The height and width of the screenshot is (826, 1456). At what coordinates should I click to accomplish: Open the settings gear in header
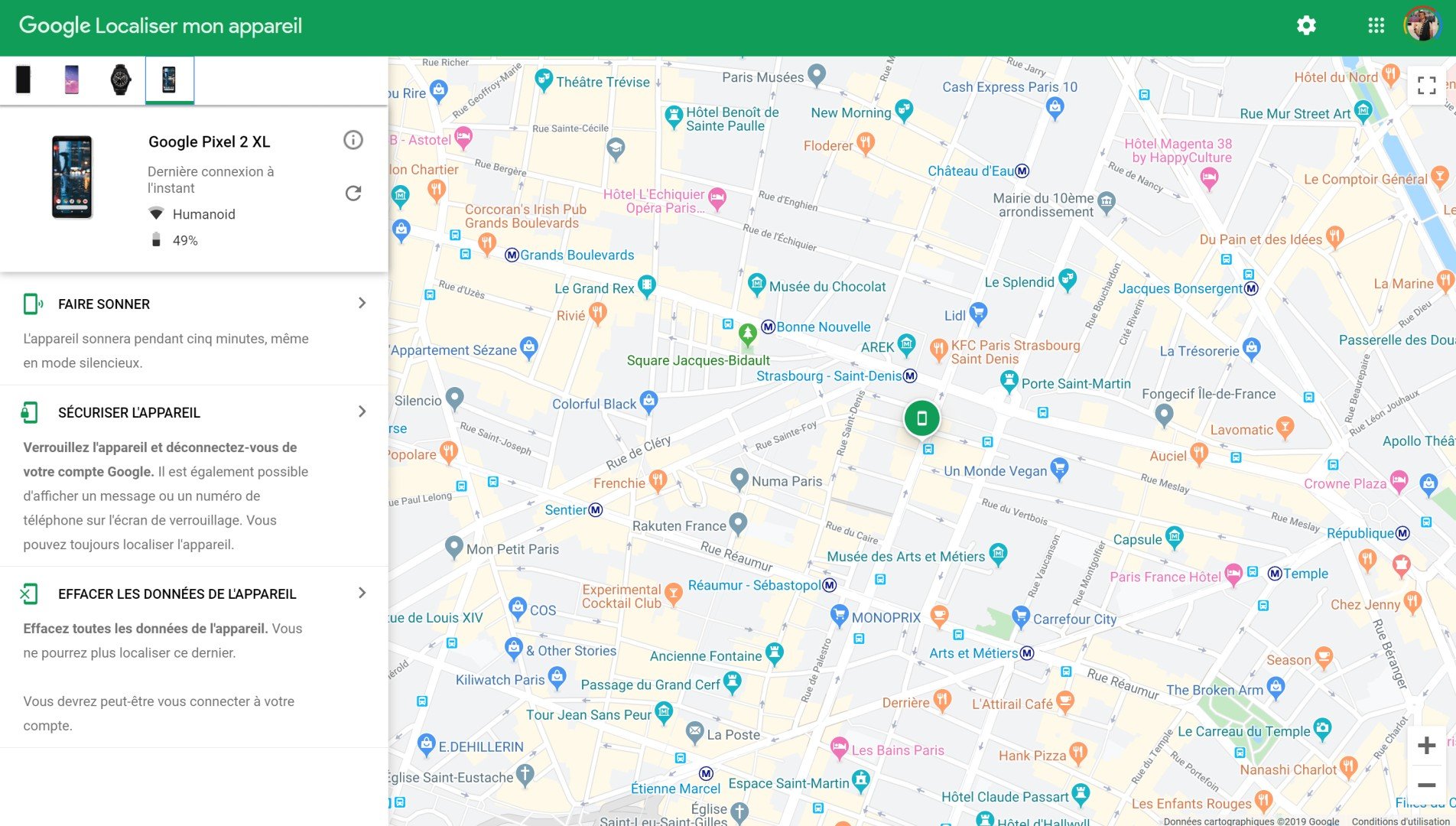1306,25
